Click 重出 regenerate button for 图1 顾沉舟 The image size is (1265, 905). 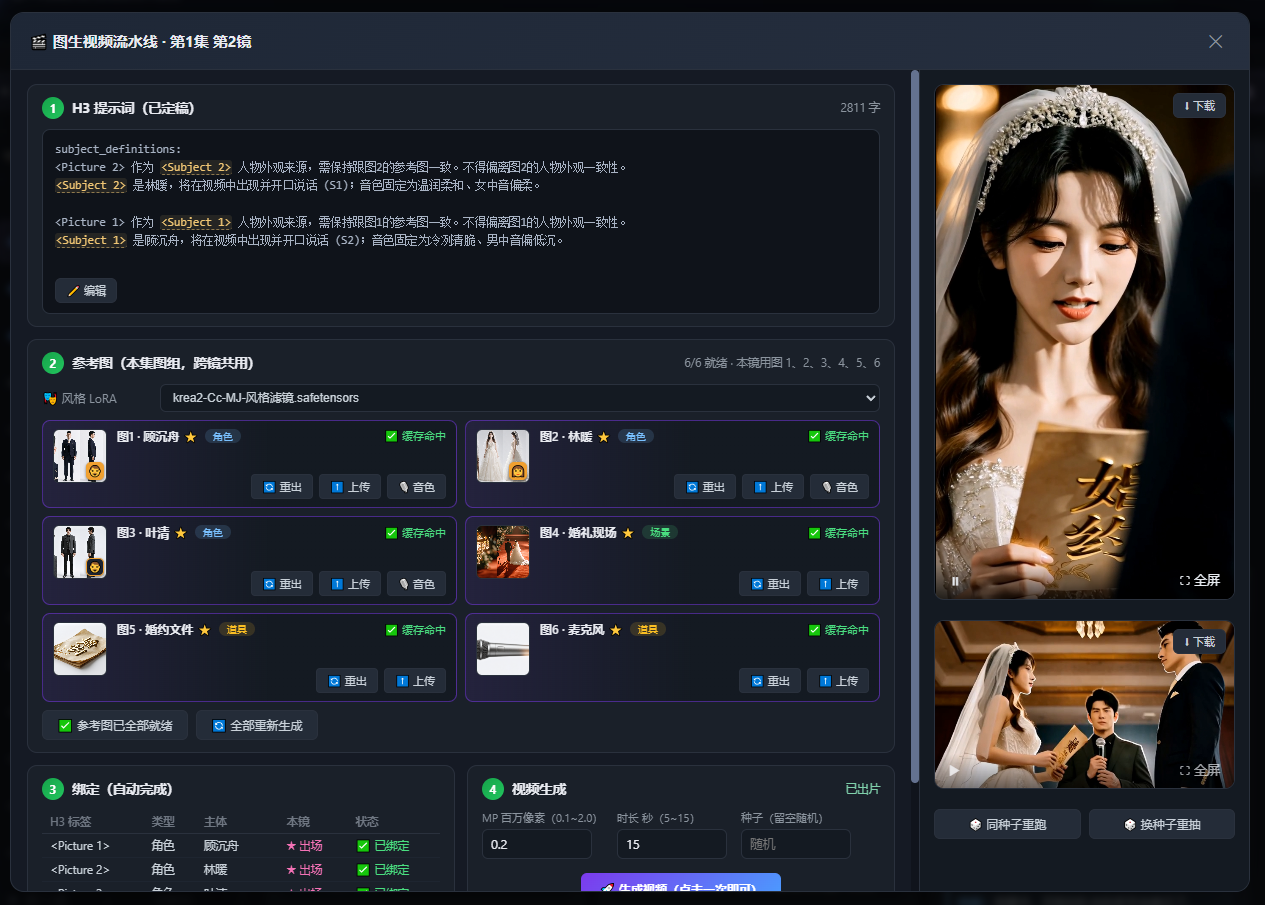tap(282, 487)
